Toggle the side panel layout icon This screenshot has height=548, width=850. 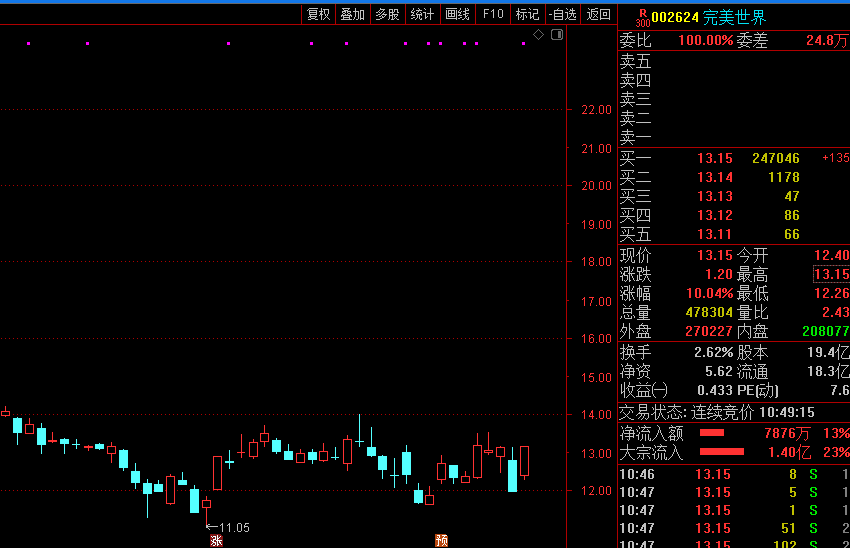pos(557,35)
